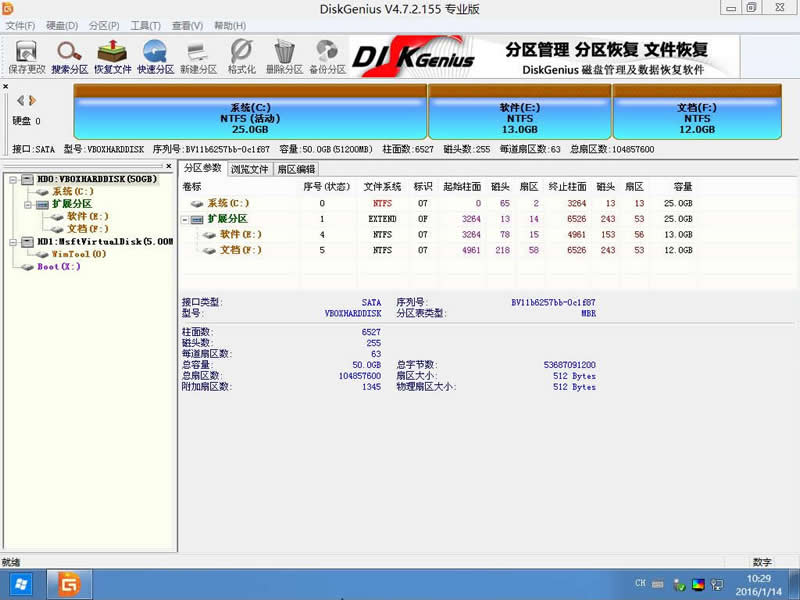Collapse 扩展分区 row in the partition table
Screen dimensions: 800x600
point(186,219)
